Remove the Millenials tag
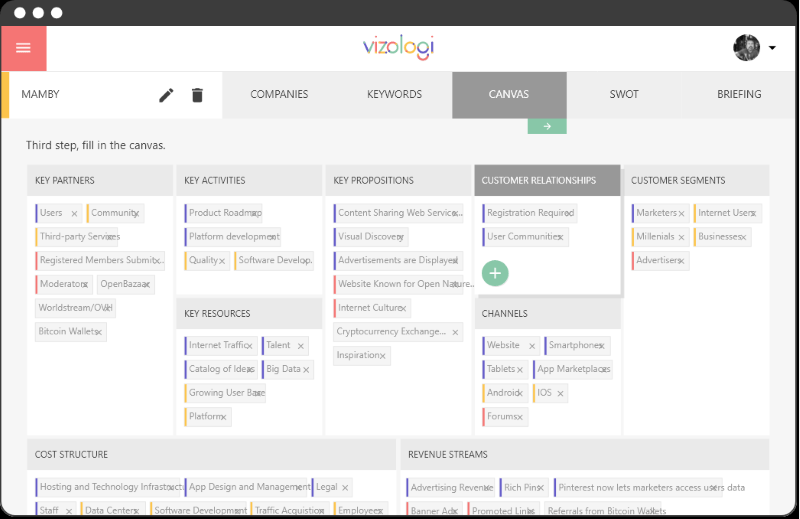The image size is (800, 519). click(x=681, y=237)
